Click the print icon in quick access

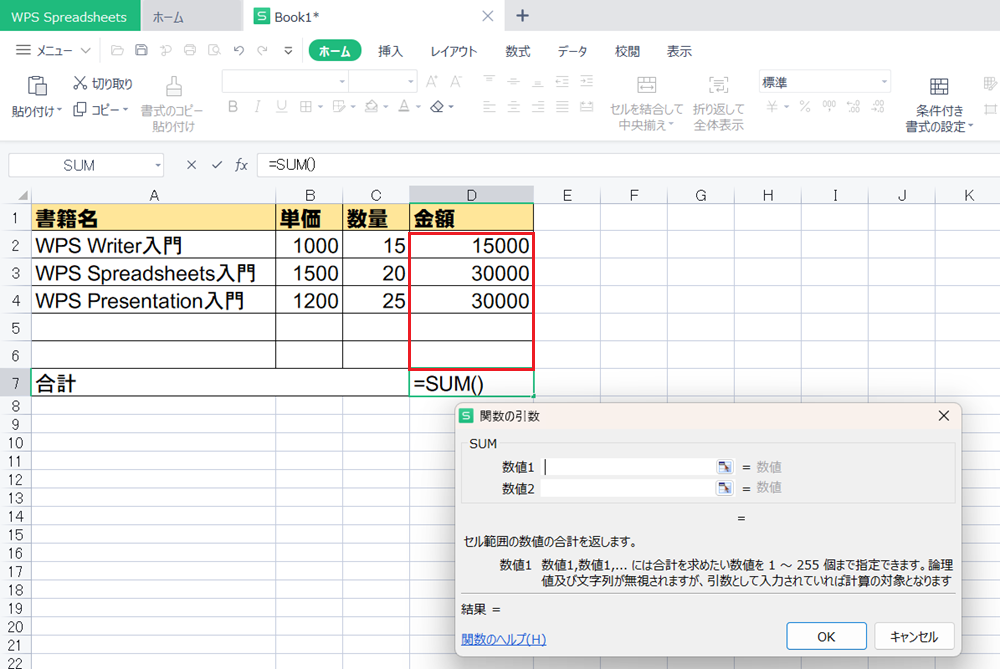tap(189, 50)
